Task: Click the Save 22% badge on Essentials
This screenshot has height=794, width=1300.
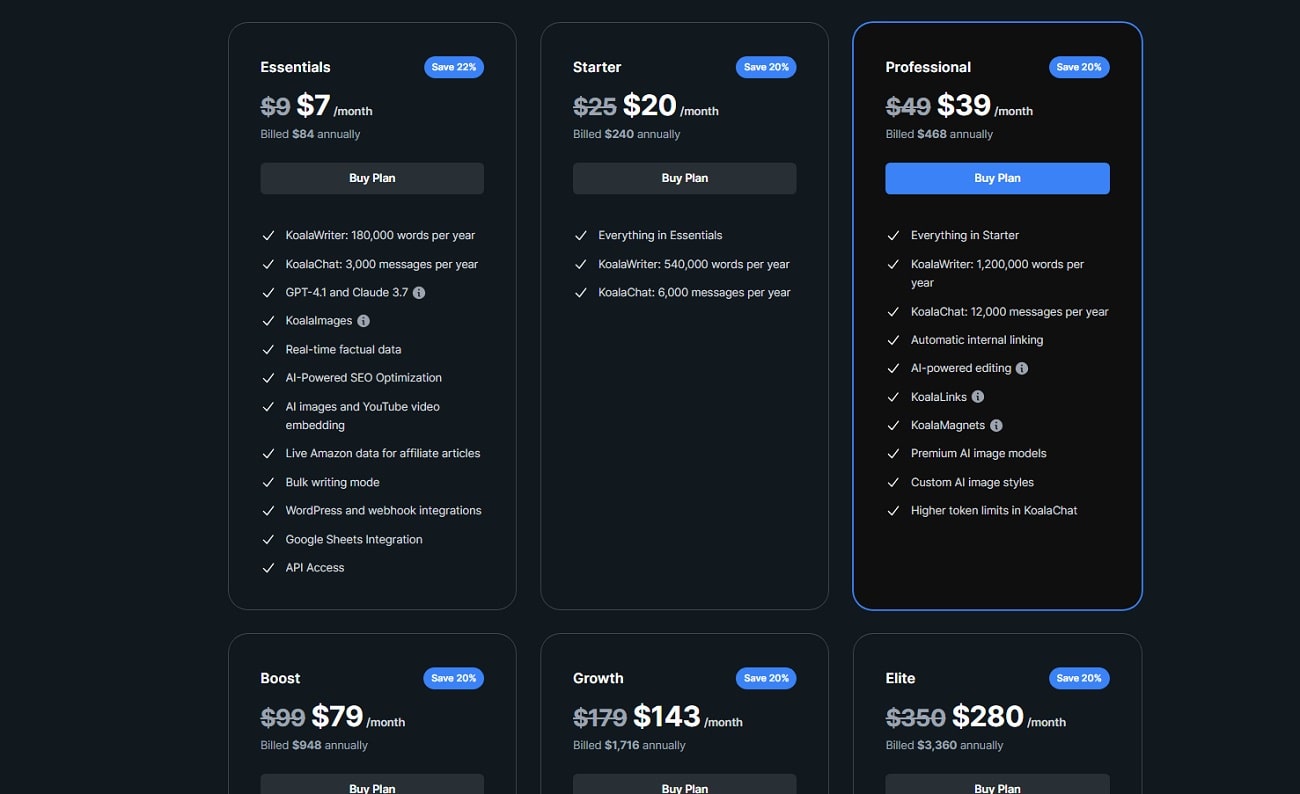Action: click(454, 67)
